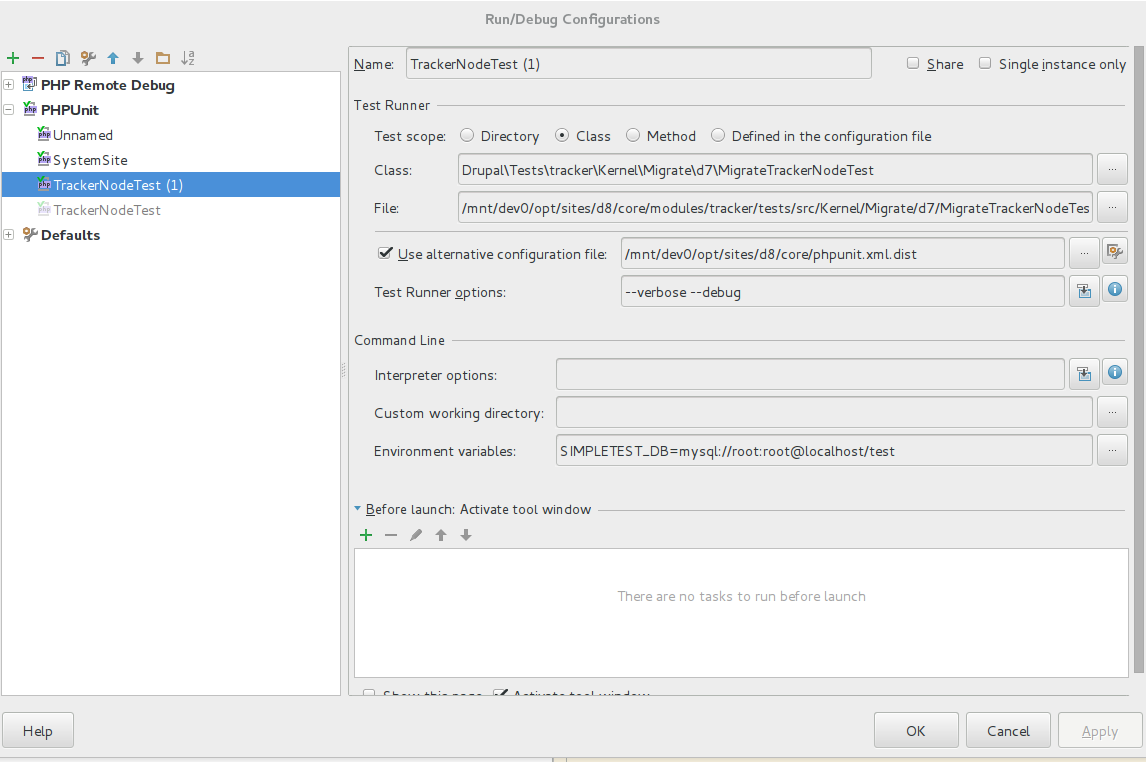Click the right panel vertical scrollbar
1146x762 pixels.
point(1139,358)
